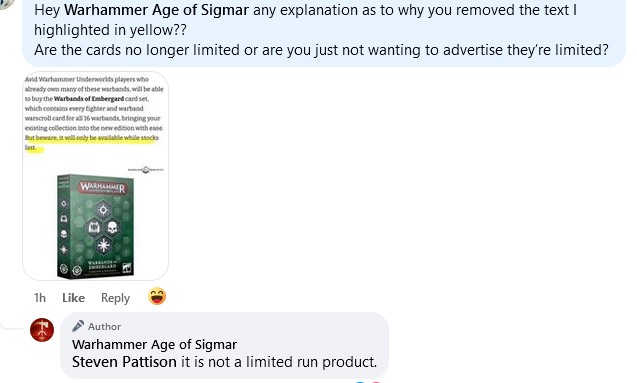This screenshot has height=383, width=637.
Task: Click the Warhammer logo on the green box
Action: (x=103, y=187)
